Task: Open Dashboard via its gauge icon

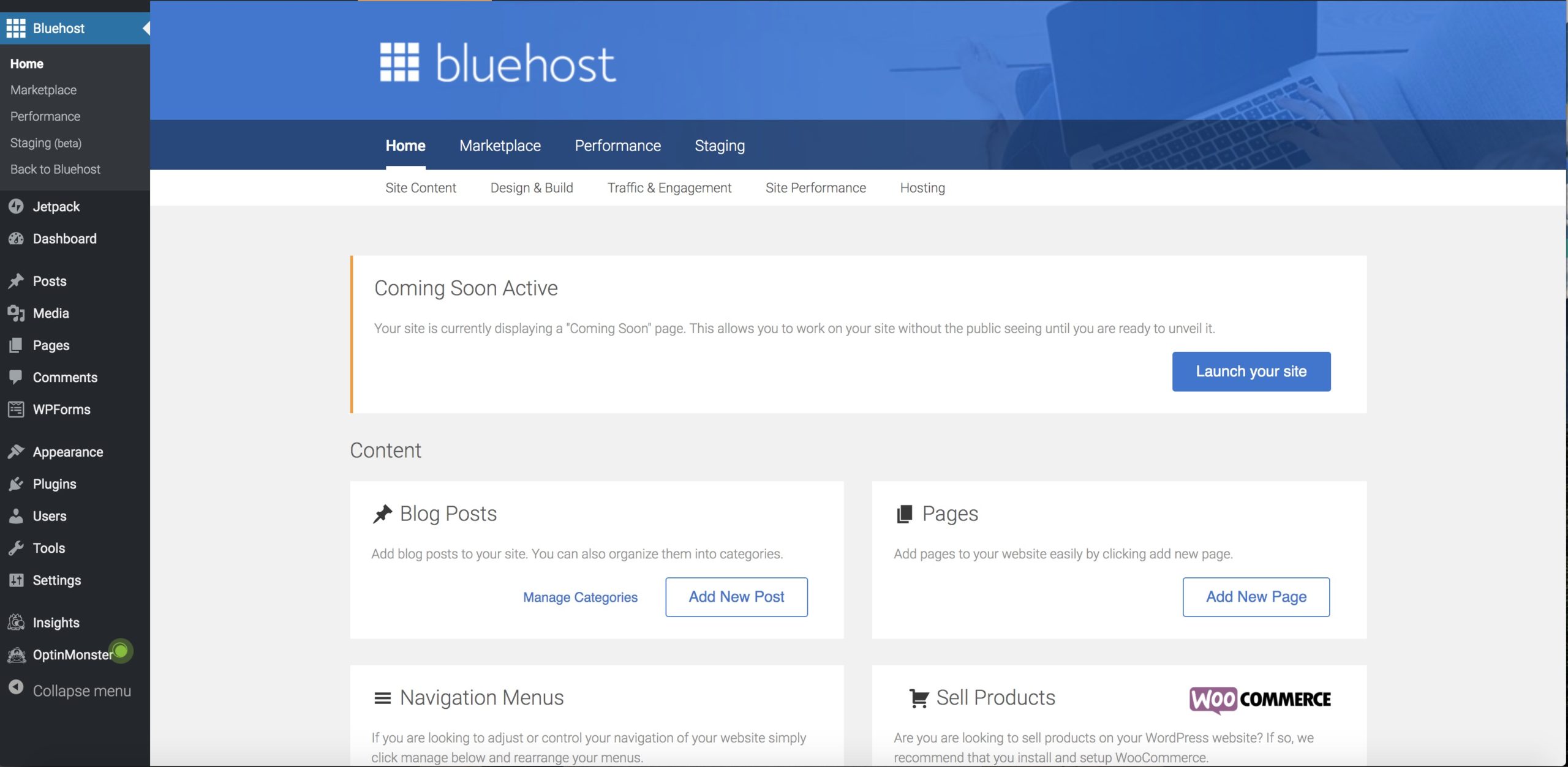Action: tap(16, 239)
